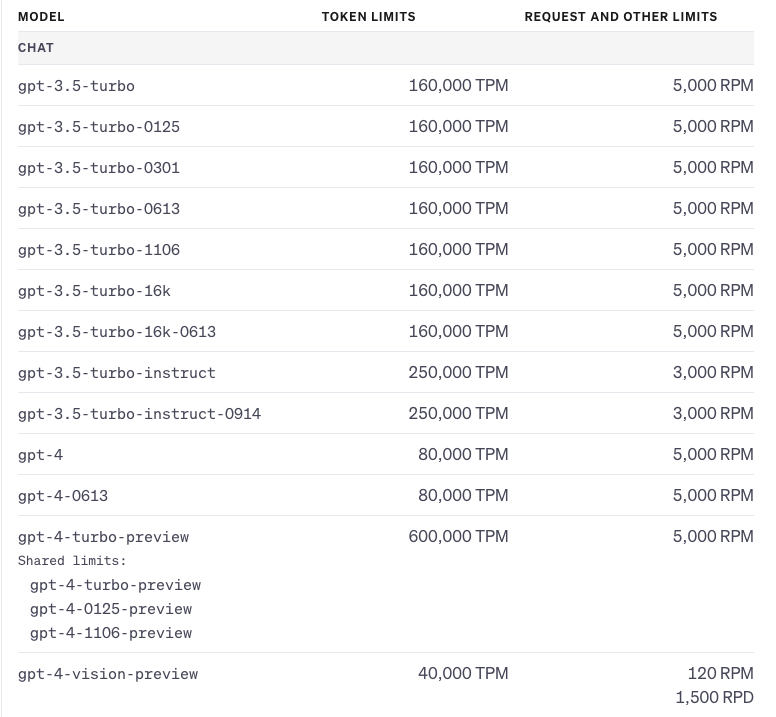Click gpt-4-0125-preview under Shared limits
The width and height of the screenshot is (776, 717).
tap(111, 609)
